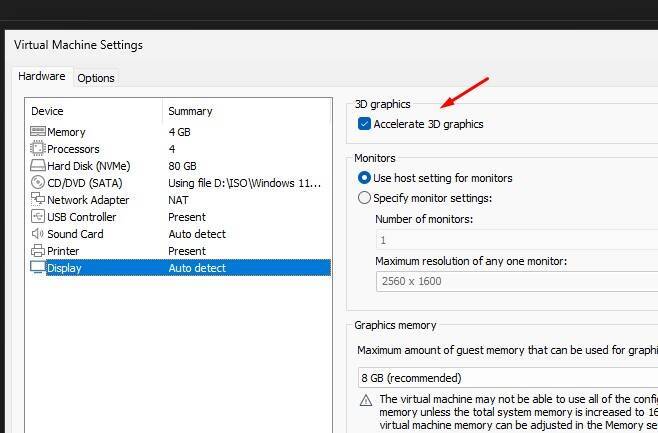
Task: Click the Present summary for Printer
Action: tap(187, 251)
